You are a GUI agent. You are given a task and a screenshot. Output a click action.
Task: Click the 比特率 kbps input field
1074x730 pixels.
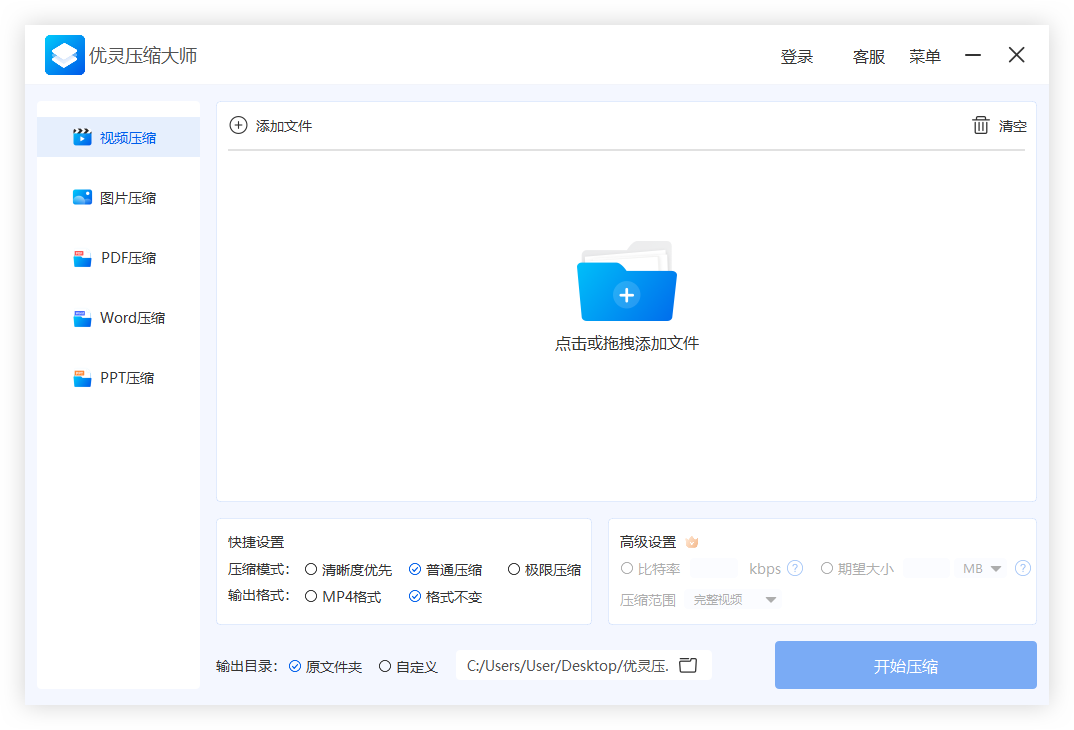(x=714, y=568)
